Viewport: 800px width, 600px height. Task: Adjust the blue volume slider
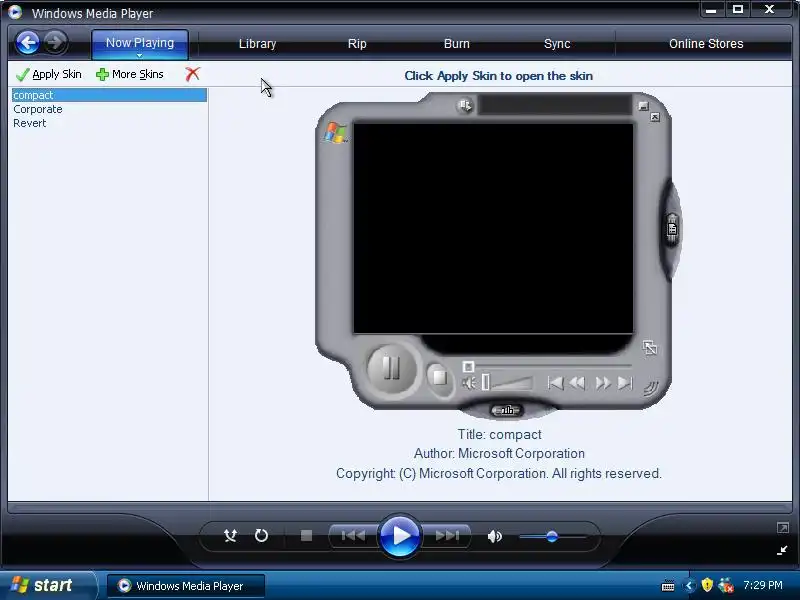[x=552, y=536]
